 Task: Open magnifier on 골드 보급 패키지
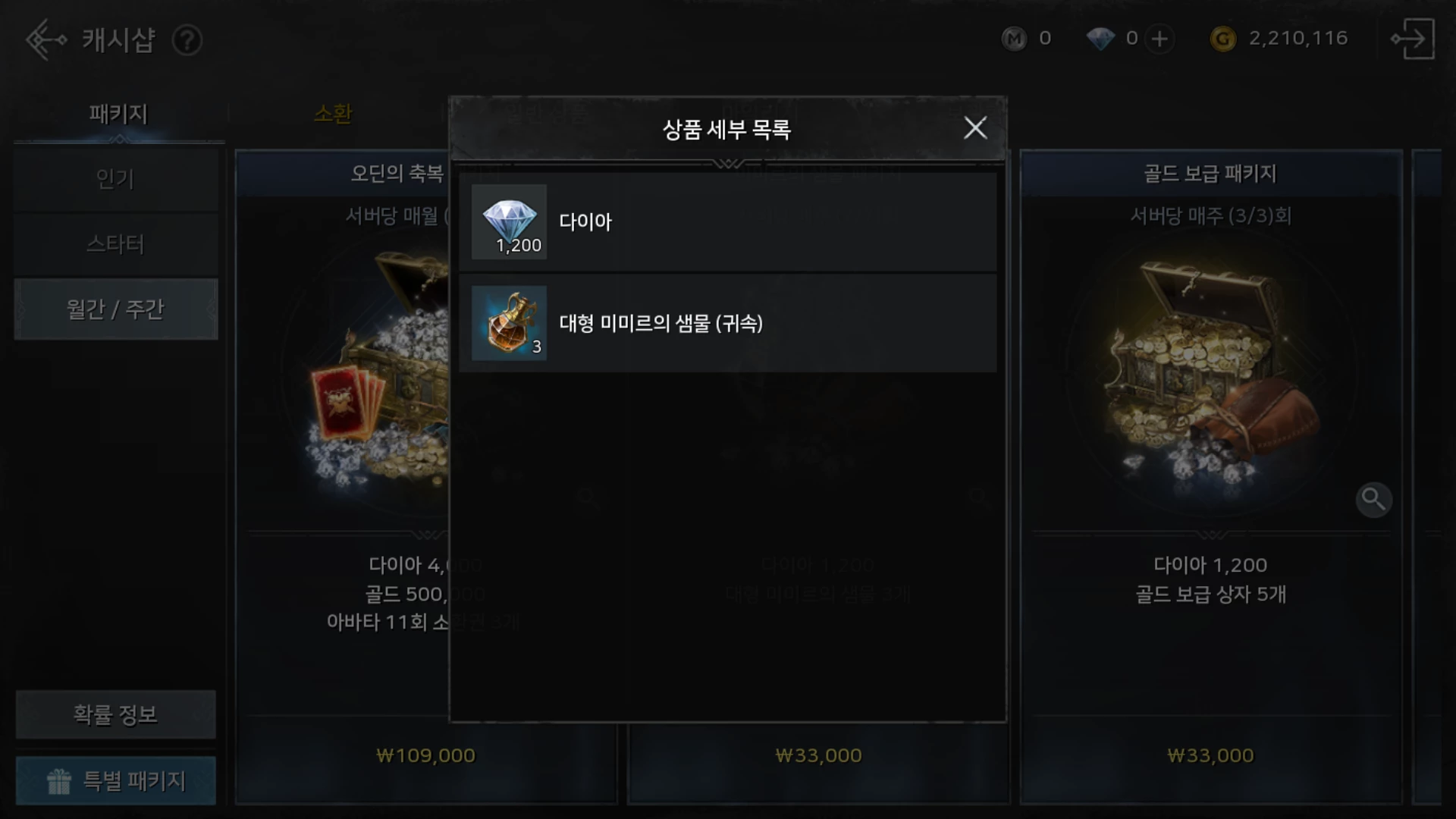(x=1373, y=500)
